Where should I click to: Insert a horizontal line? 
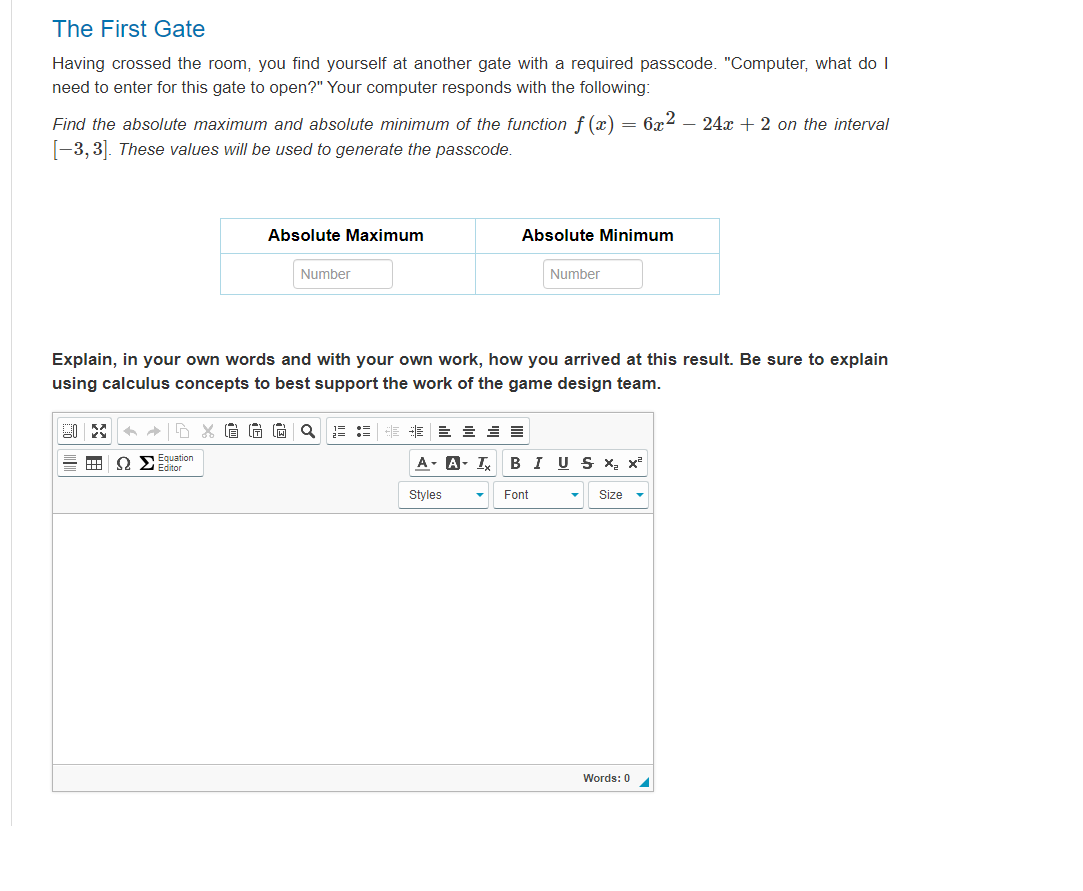69,463
